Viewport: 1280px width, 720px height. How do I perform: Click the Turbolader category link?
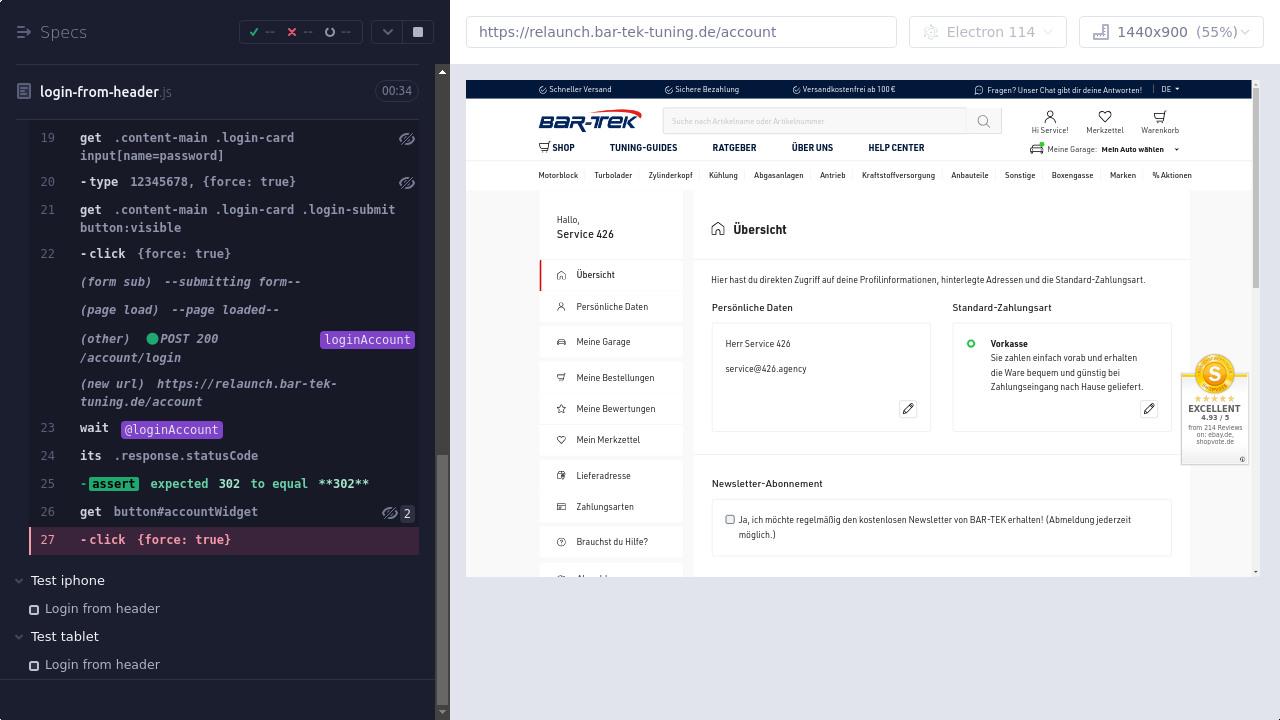(x=613, y=175)
